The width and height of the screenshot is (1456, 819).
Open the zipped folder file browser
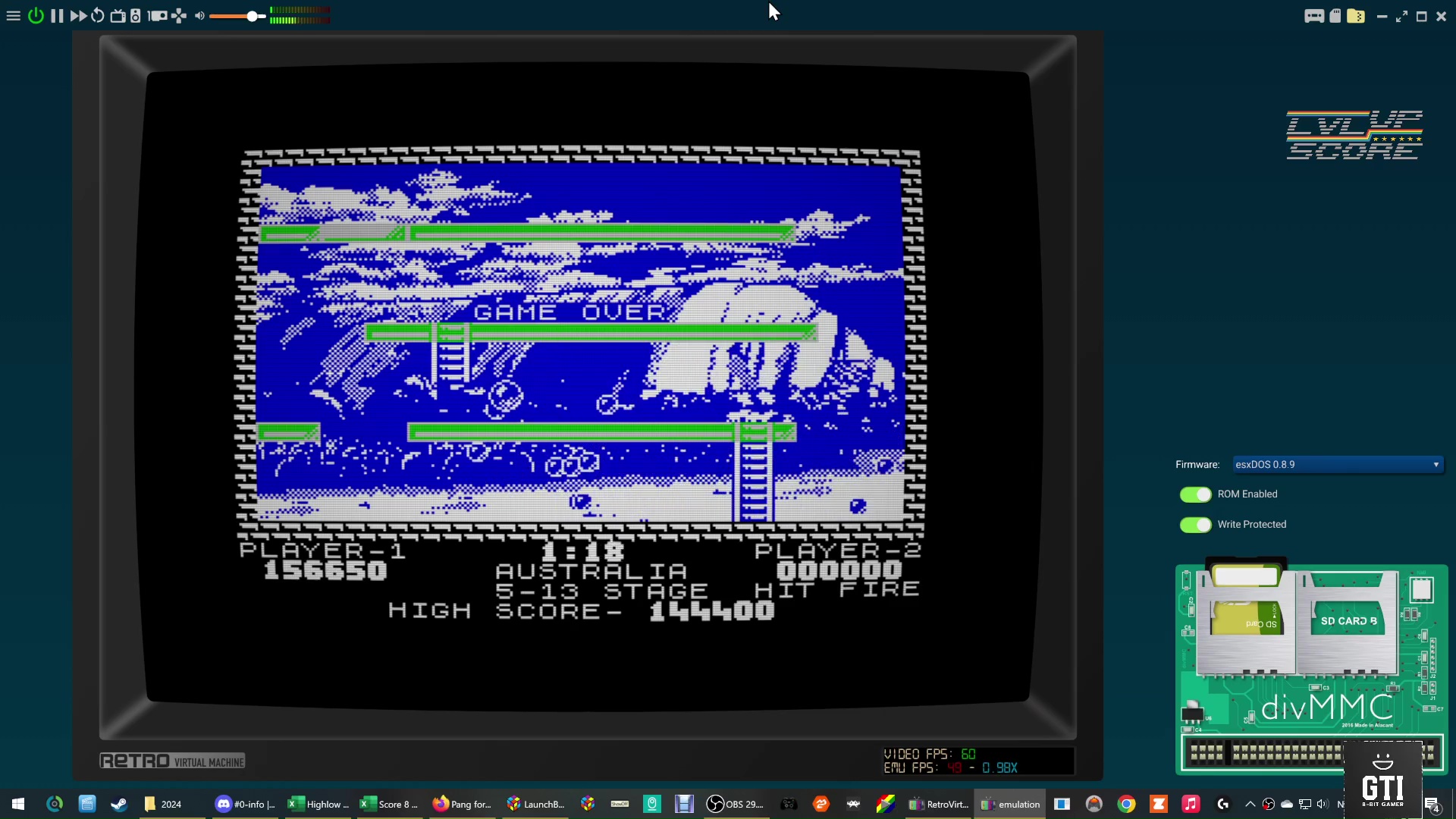click(1356, 16)
